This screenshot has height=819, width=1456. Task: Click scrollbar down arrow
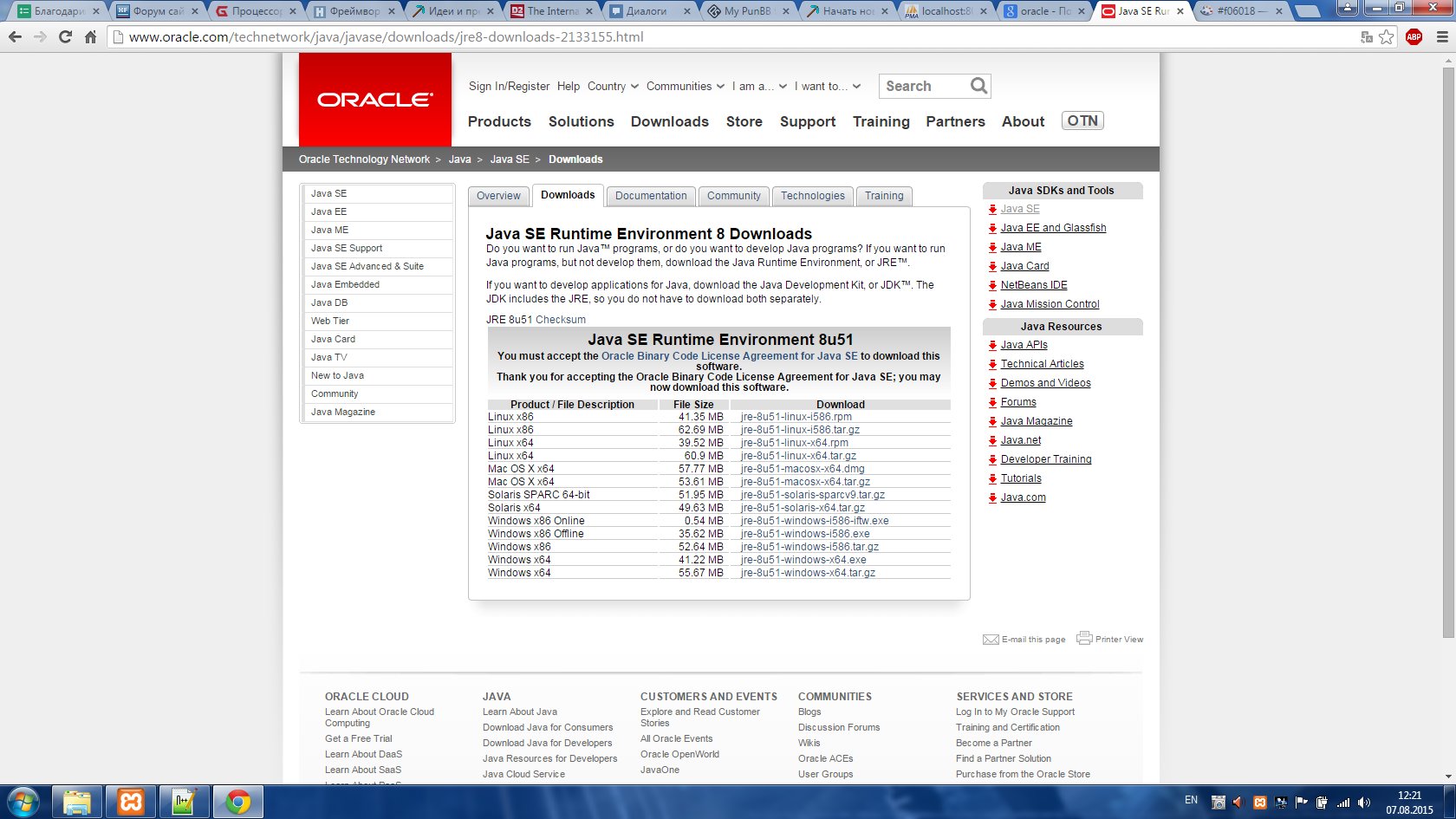tap(1447, 777)
